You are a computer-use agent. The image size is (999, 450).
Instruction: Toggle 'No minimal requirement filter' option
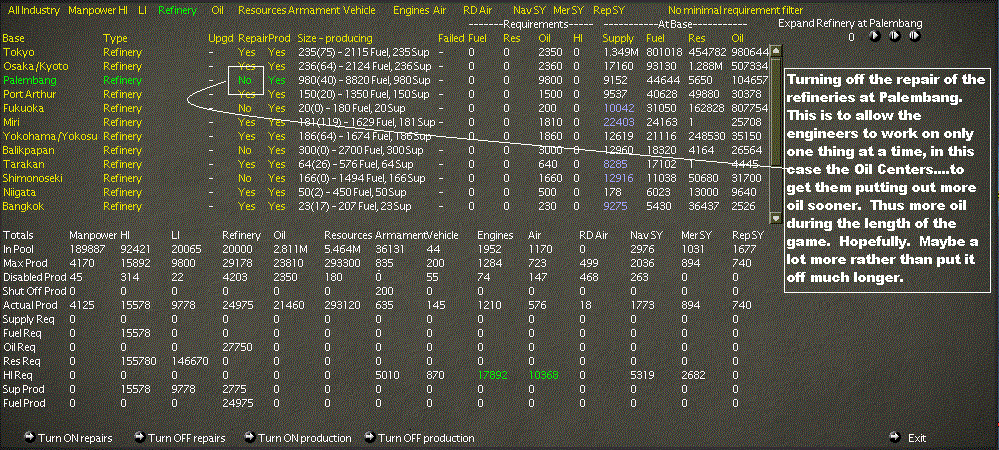tap(735, 10)
